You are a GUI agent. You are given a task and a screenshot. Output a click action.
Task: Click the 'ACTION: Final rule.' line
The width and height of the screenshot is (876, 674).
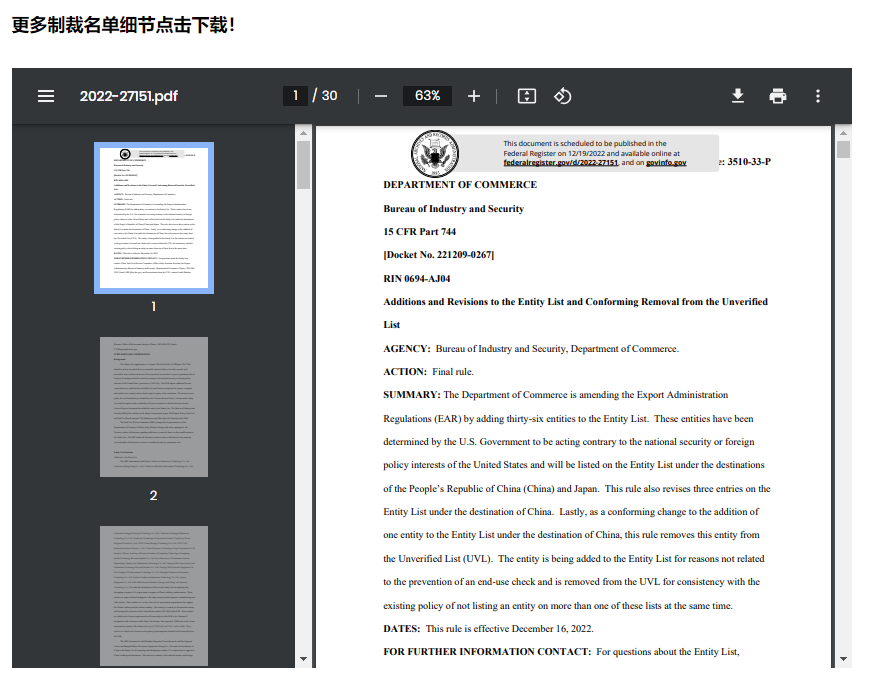[429, 372]
